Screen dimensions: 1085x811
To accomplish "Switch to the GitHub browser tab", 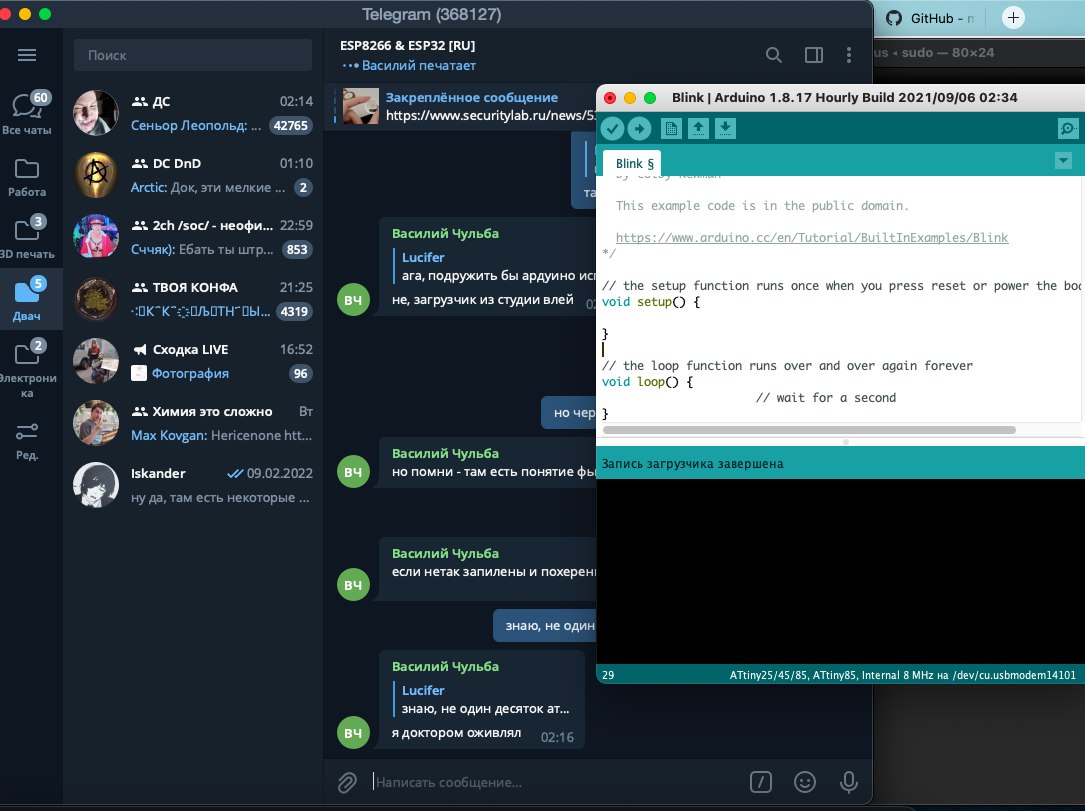I will 932,19.
